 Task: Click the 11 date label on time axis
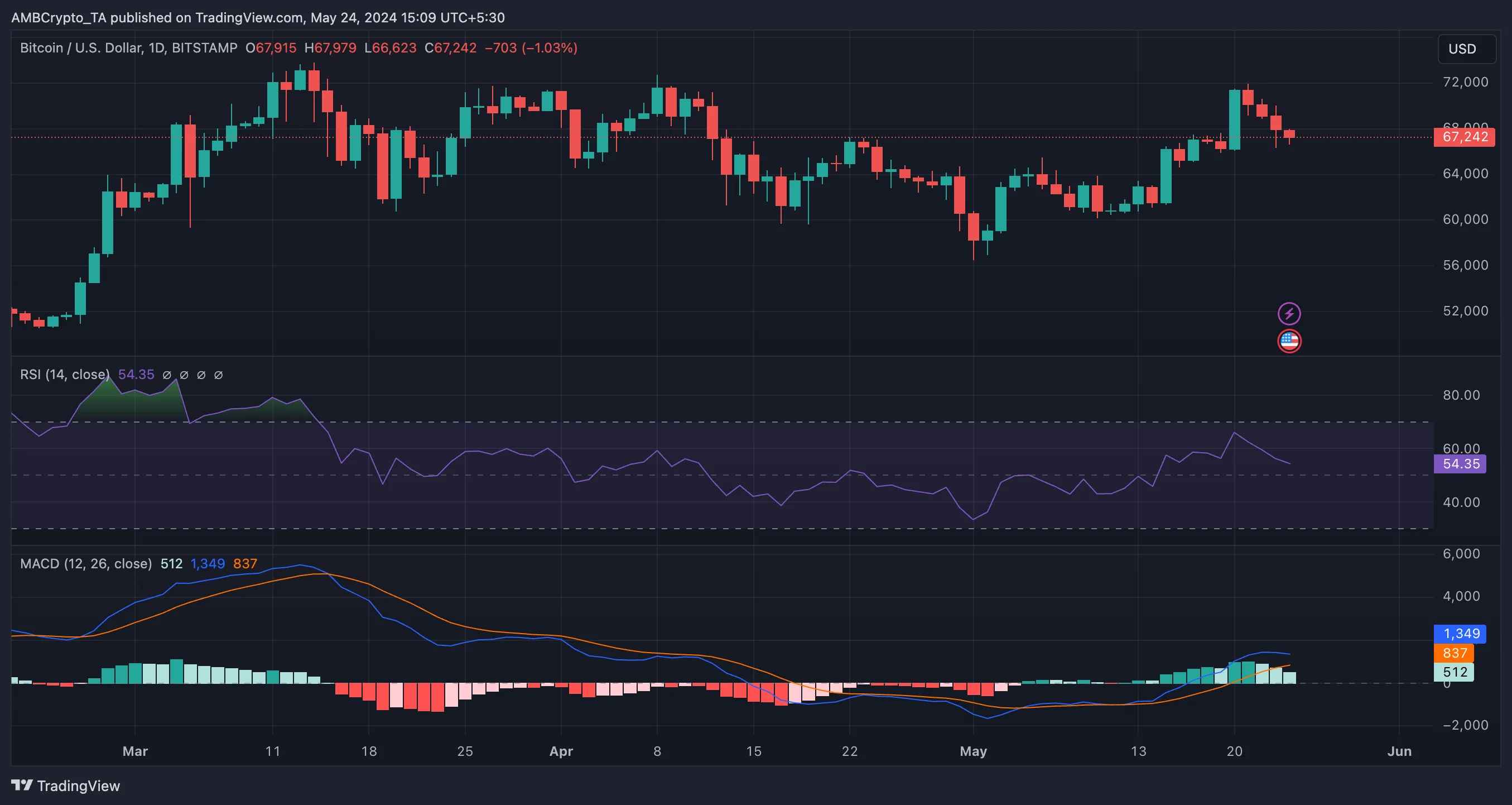tap(272, 751)
